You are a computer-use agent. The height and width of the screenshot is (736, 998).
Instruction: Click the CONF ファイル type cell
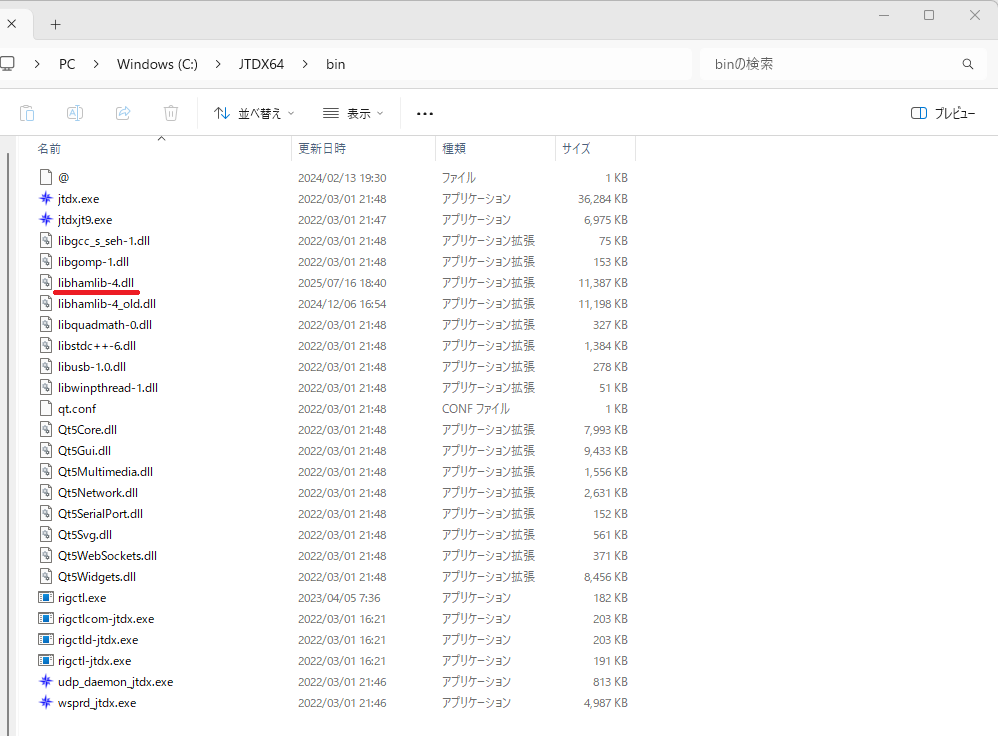click(476, 409)
